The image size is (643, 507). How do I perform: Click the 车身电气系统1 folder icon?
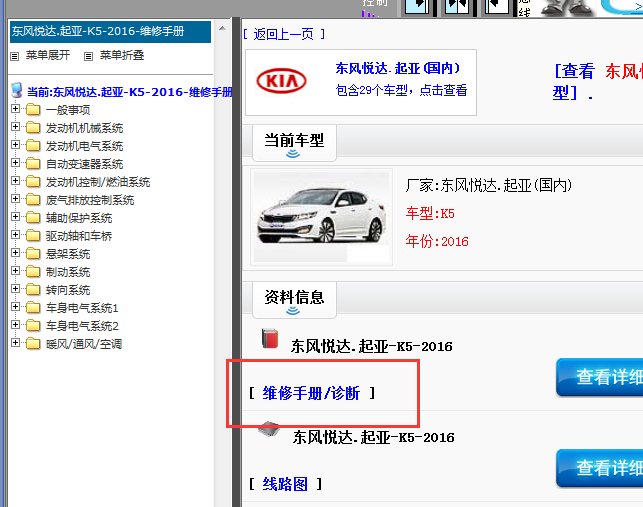[33, 307]
